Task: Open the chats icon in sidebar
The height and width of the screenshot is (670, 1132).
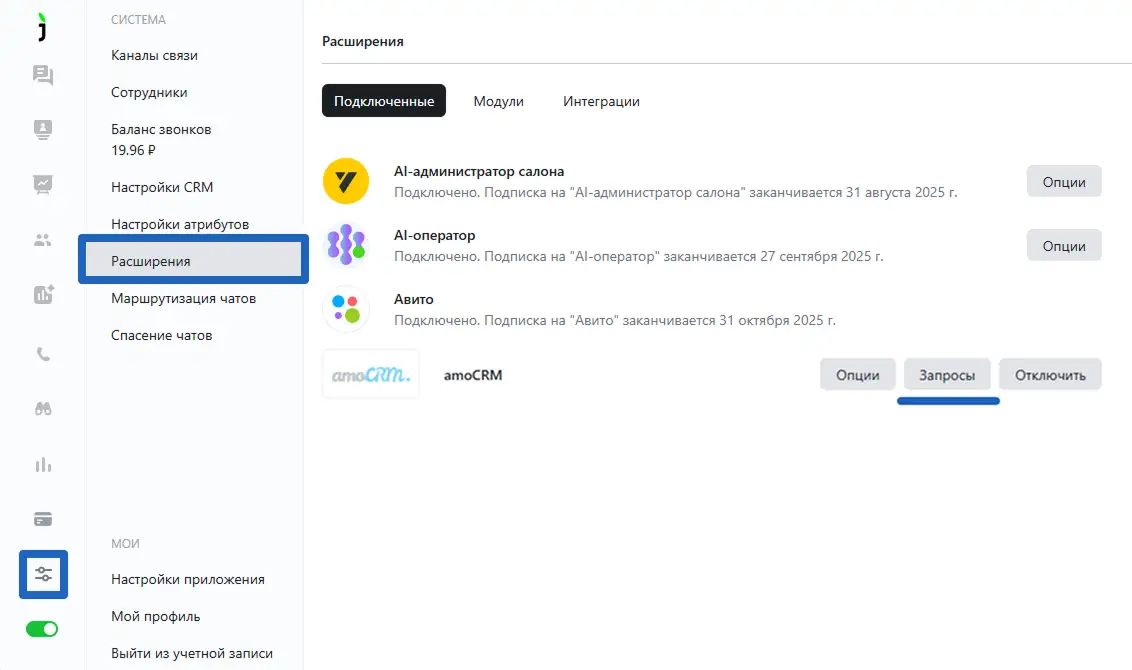Action: tap(43, 76)
